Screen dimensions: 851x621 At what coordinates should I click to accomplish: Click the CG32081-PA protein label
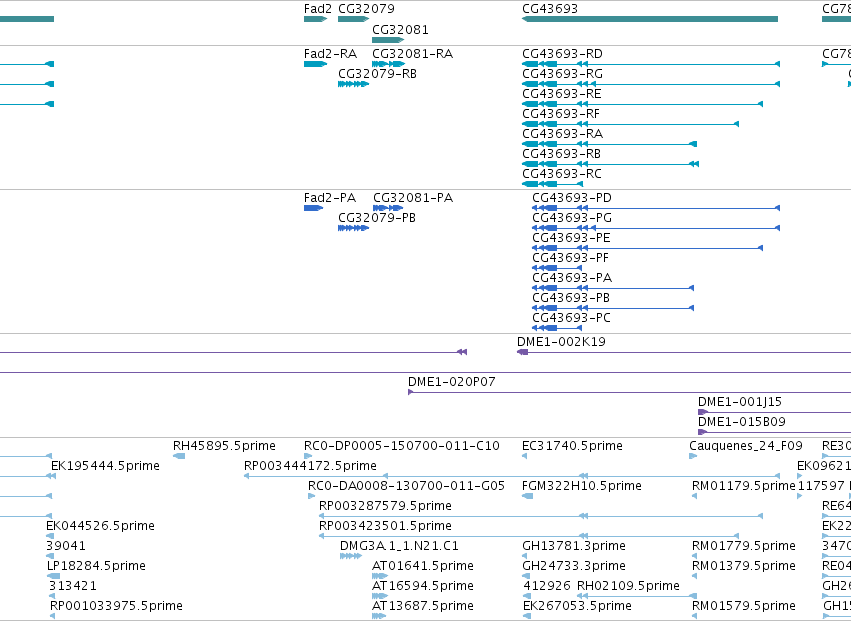point(413,198)
